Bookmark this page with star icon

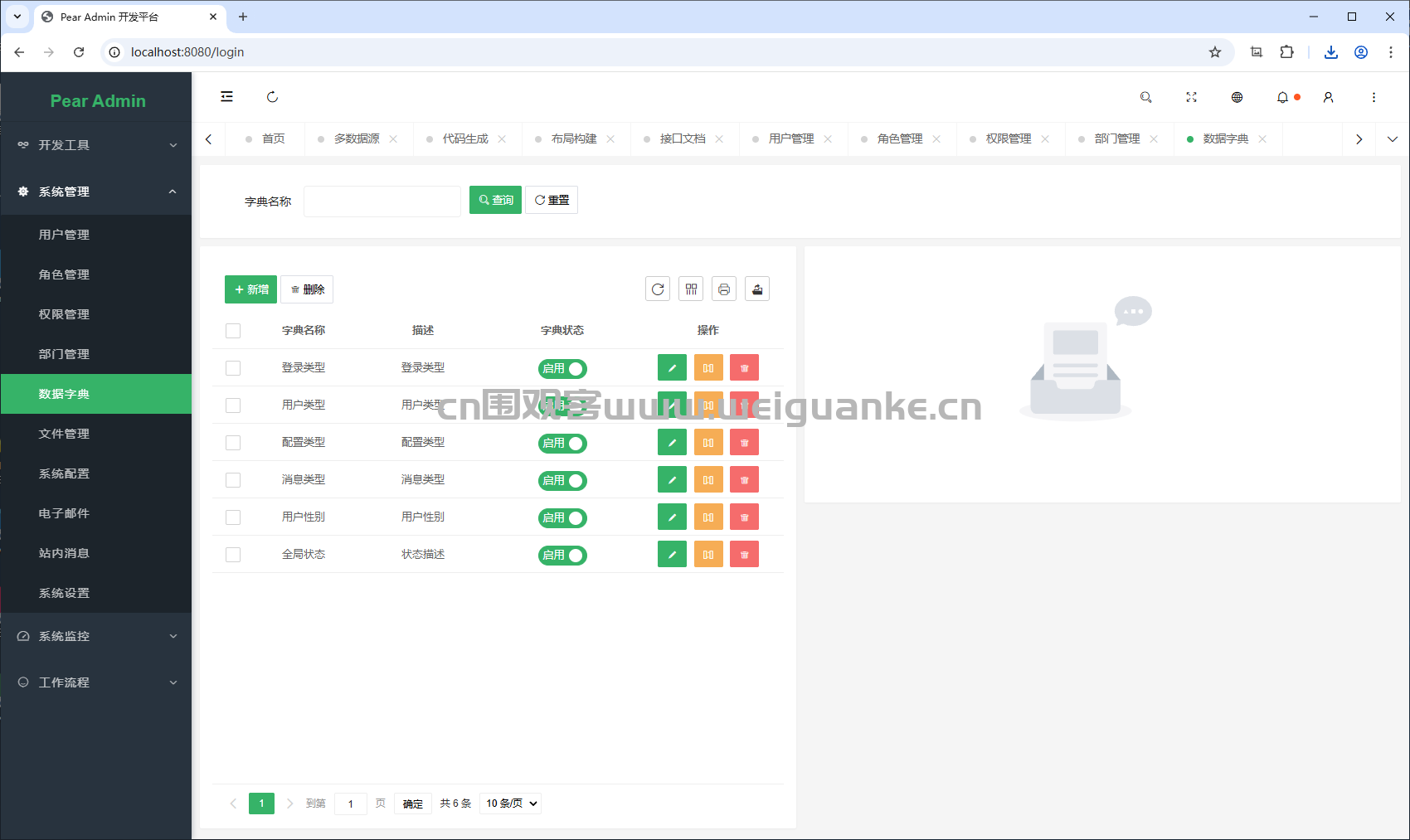point(1215,52)
